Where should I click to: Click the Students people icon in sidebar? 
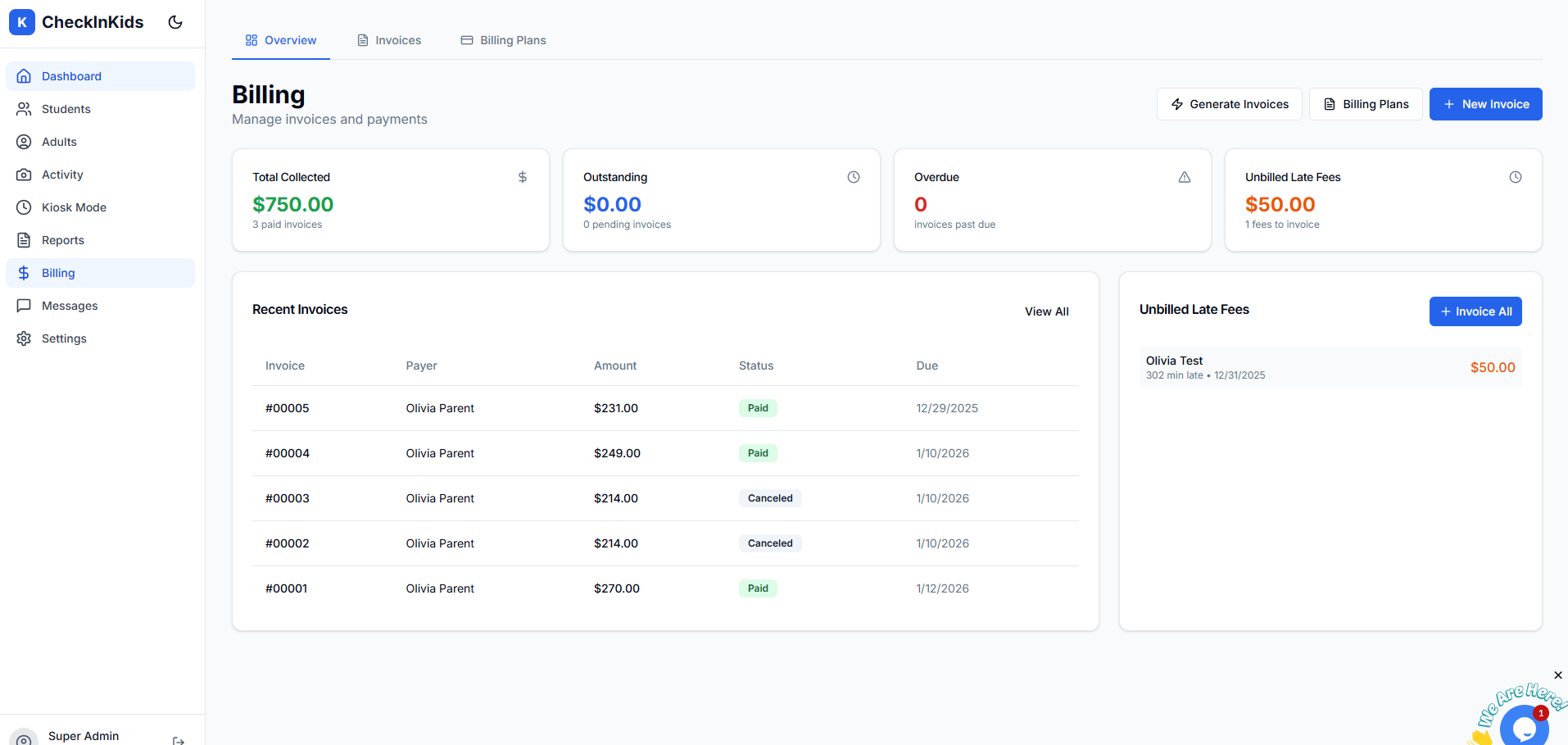(x=24, y=109)
